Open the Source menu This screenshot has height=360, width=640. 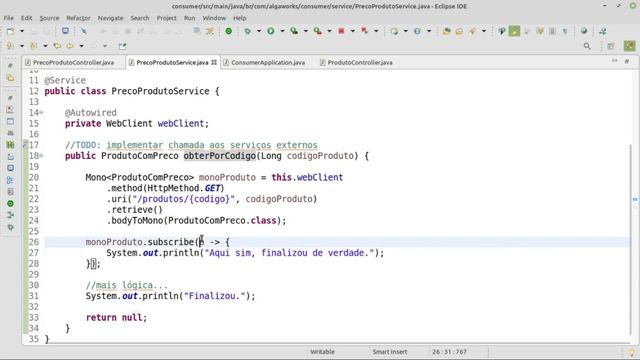click(49, 18)
